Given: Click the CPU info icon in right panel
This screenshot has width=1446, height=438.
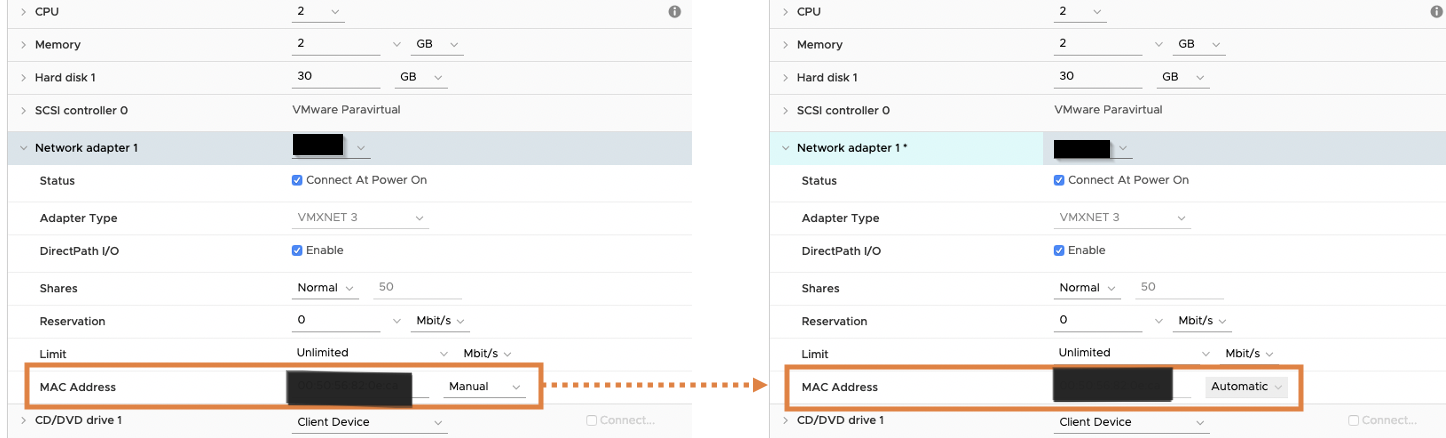Looking at the screenshot, I should (1437, 12).
